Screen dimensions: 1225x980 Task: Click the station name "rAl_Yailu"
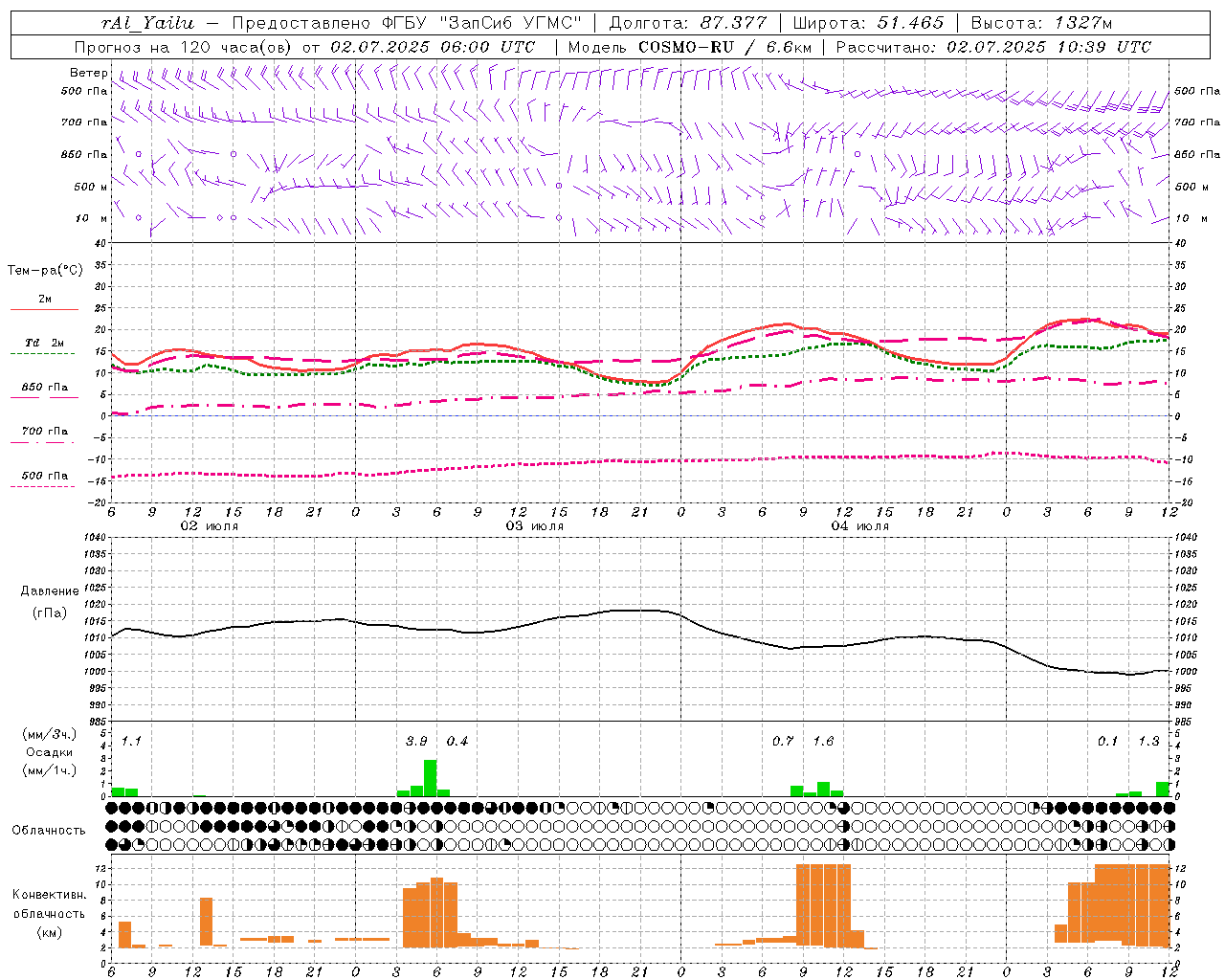coord(146,23)
